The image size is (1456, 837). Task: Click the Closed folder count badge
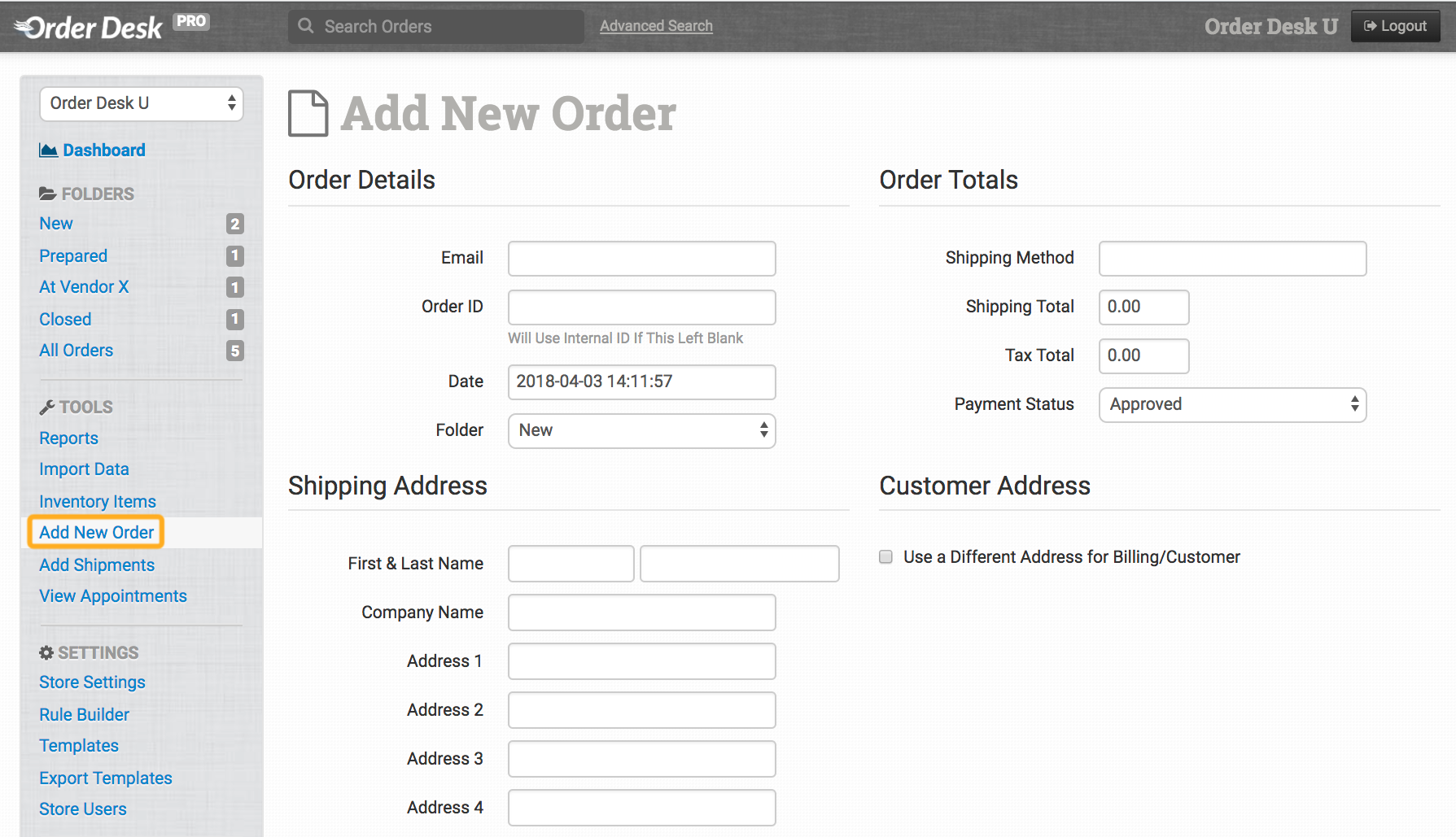pyautogui.click(x=234, y=319)
